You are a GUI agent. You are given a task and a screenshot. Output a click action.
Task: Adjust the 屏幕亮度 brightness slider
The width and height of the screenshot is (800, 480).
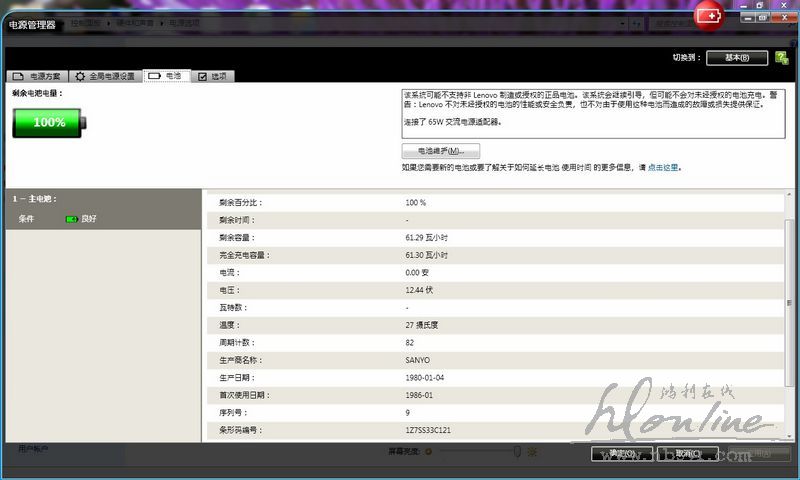click(517, 452)
